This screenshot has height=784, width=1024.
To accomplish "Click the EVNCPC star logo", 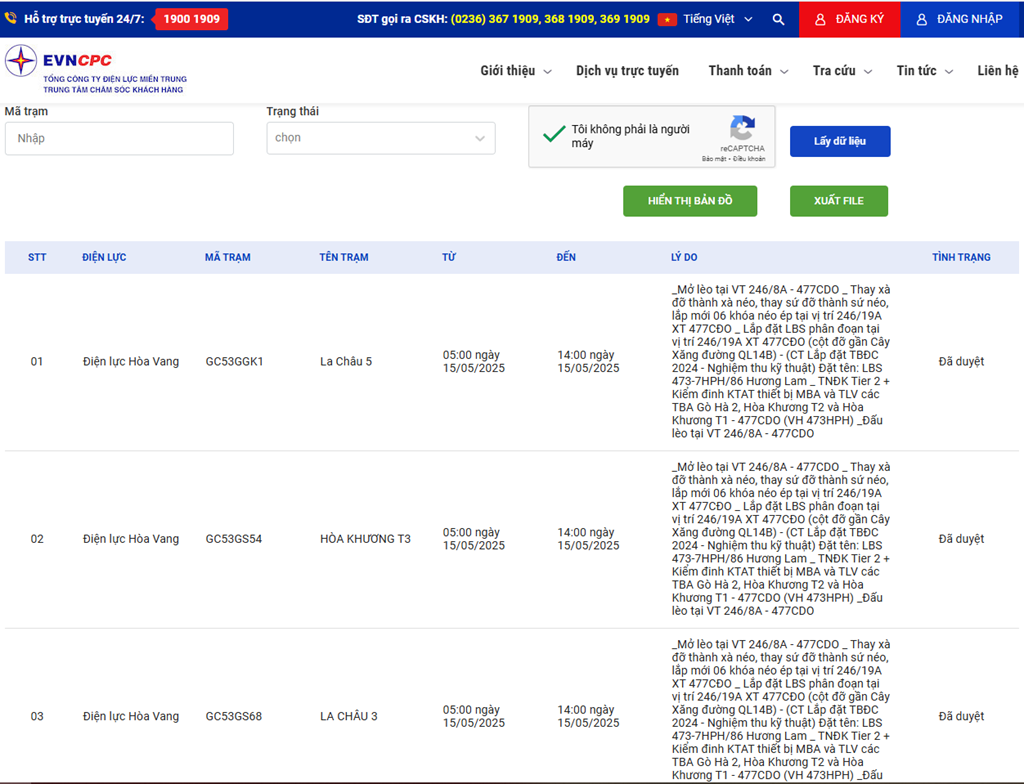I will click(x=21, y=61).
